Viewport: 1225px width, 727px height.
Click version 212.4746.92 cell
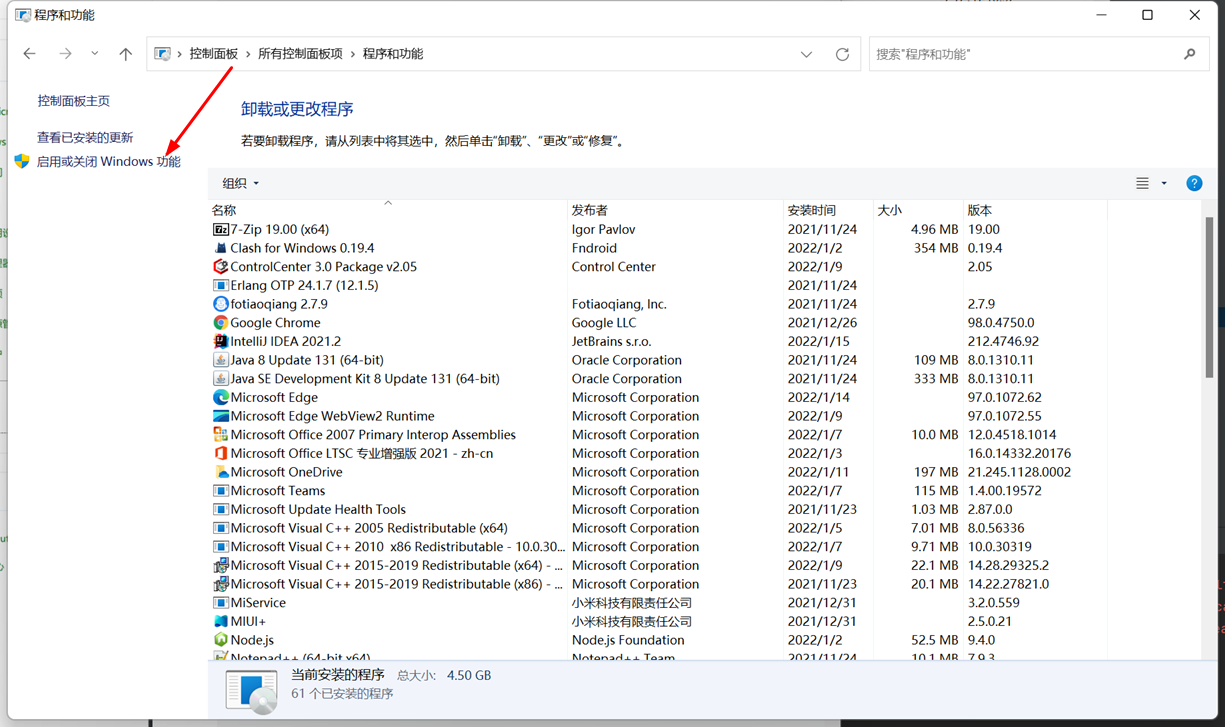click(x=1003, y=341)
